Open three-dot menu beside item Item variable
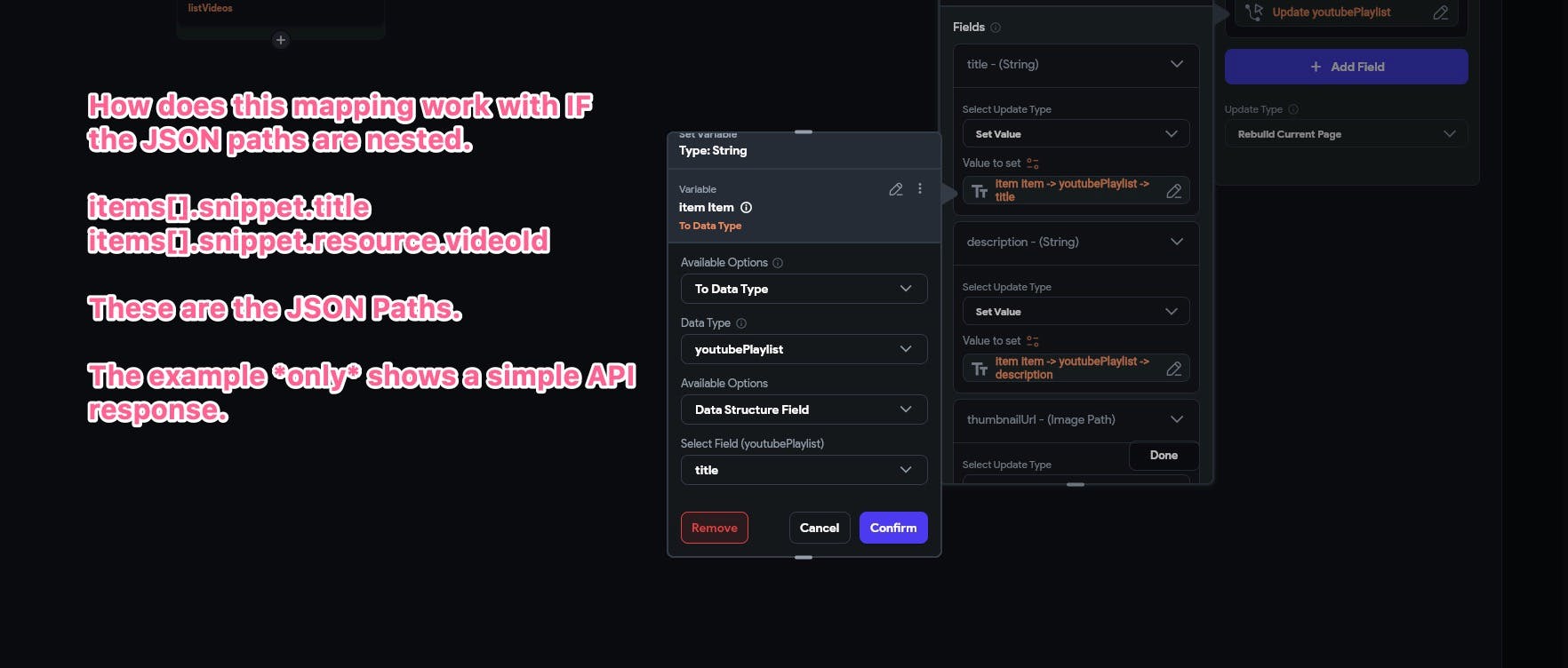Screen dimensions: 1568x668 tap(920, 189)
